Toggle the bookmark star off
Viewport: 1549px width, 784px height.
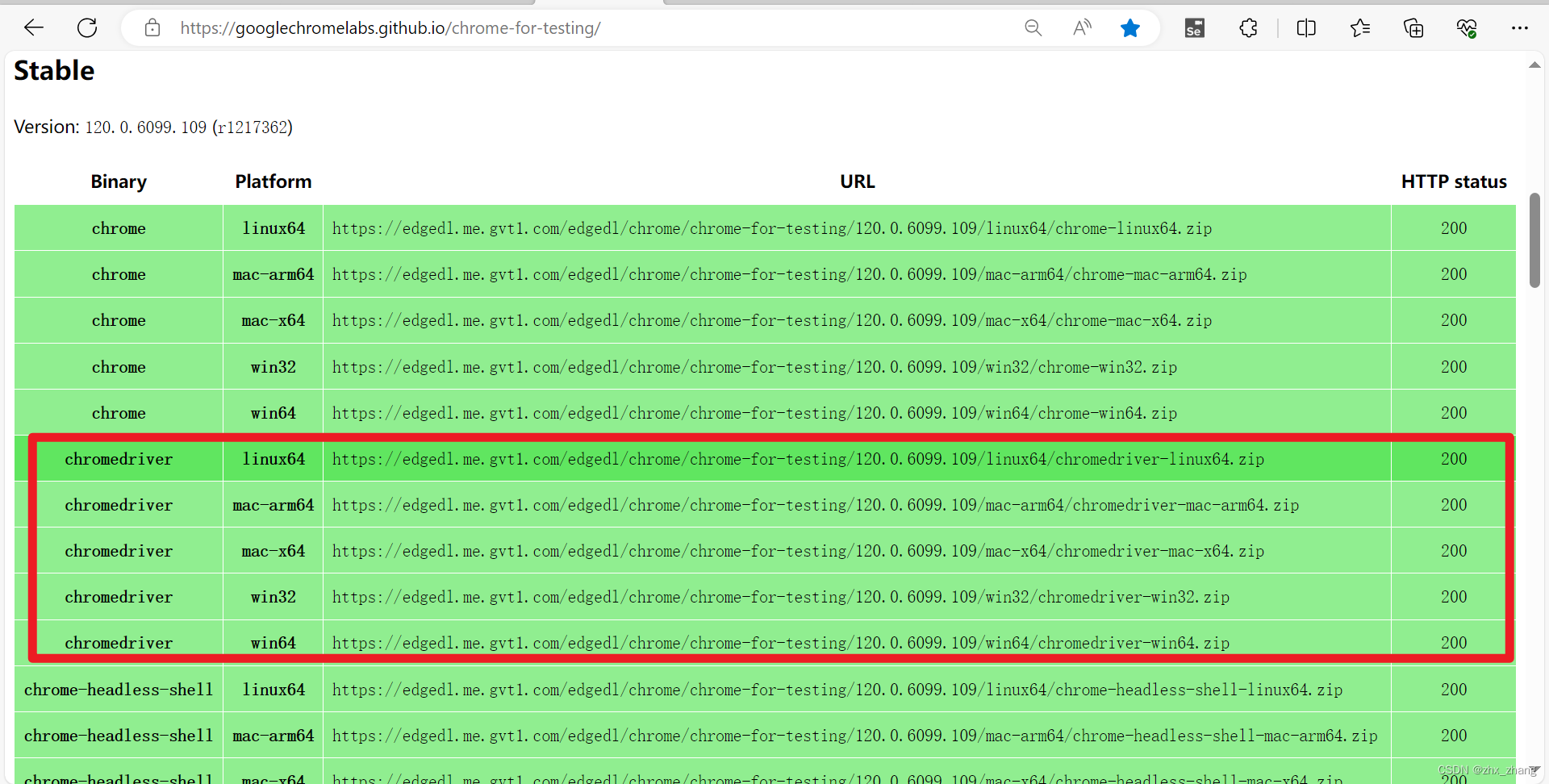click(x=1130, y=27)
